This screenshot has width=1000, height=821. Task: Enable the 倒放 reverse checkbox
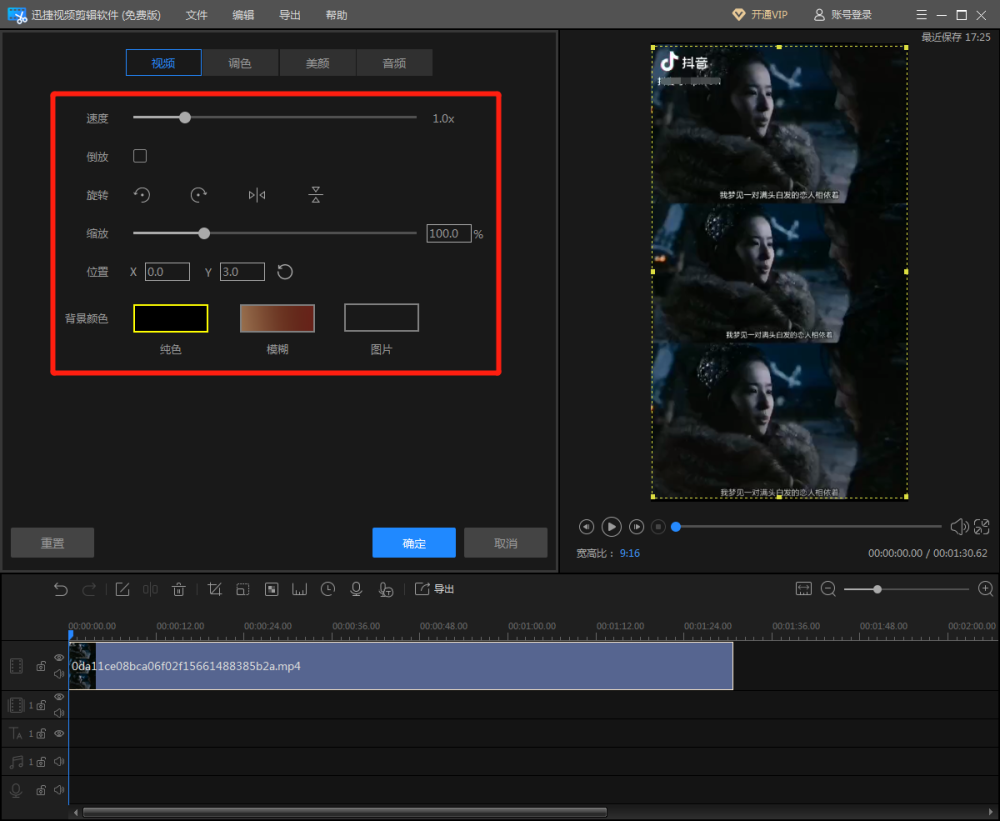point(140,156)
